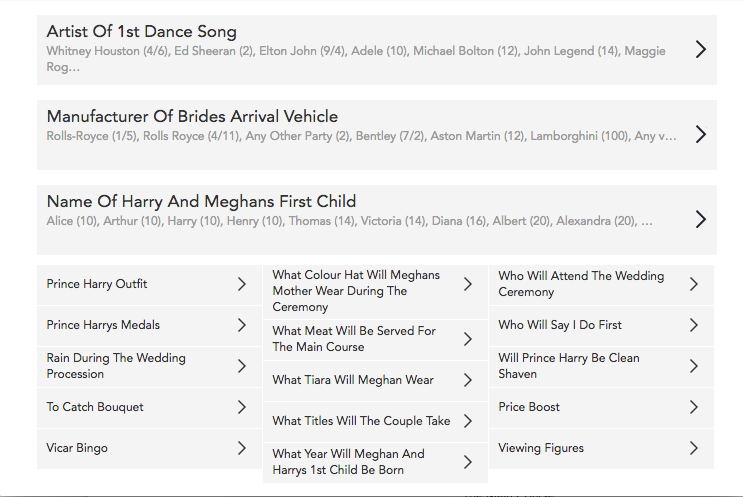743x497 pixels.
Task: Click arrow for Rain During The Wedding Procession
Action: coord(242,366)
